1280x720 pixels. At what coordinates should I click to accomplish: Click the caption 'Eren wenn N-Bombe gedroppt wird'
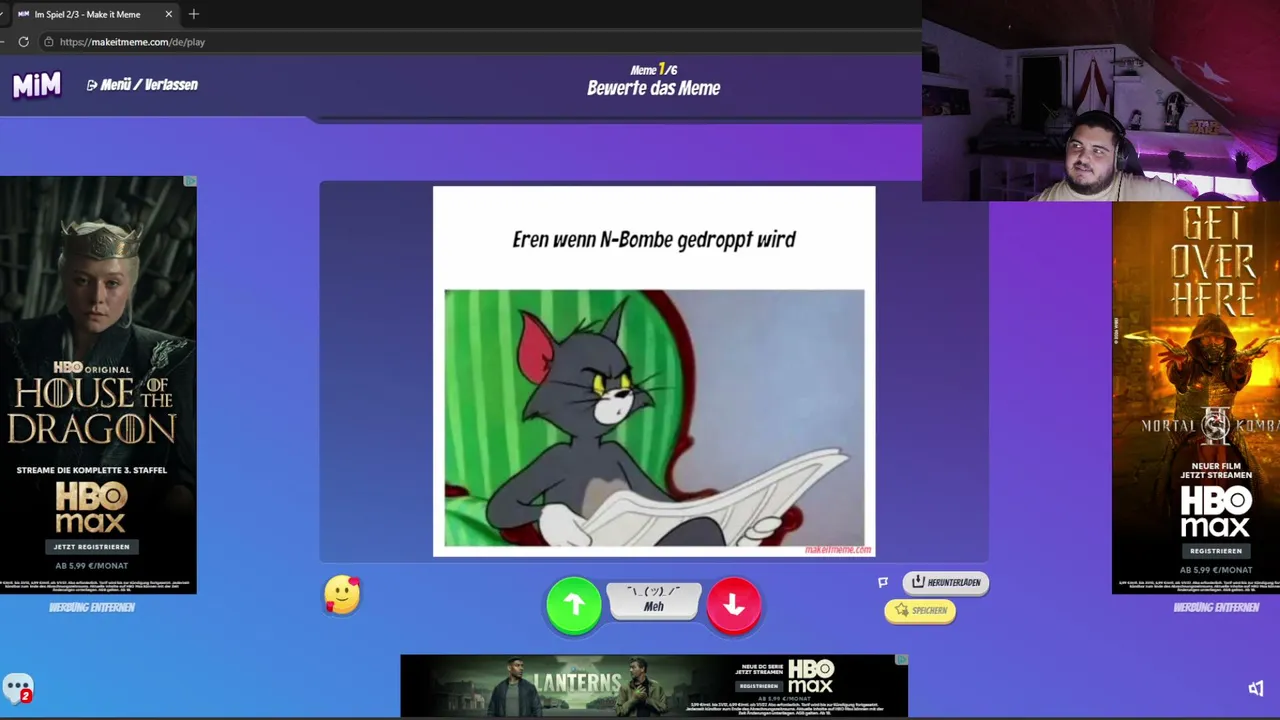(654, 240)
